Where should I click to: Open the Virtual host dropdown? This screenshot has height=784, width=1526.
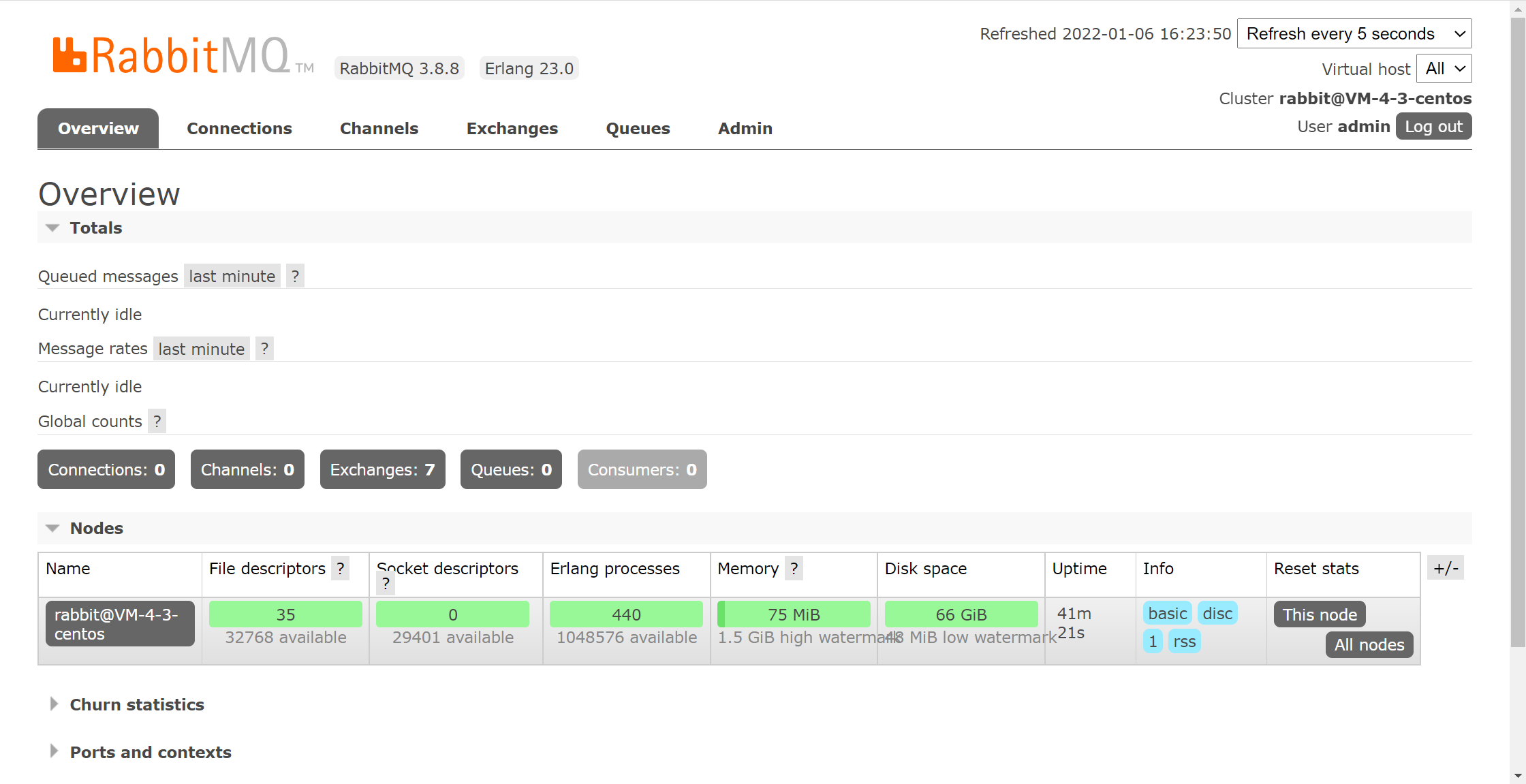click(1444, 68)
